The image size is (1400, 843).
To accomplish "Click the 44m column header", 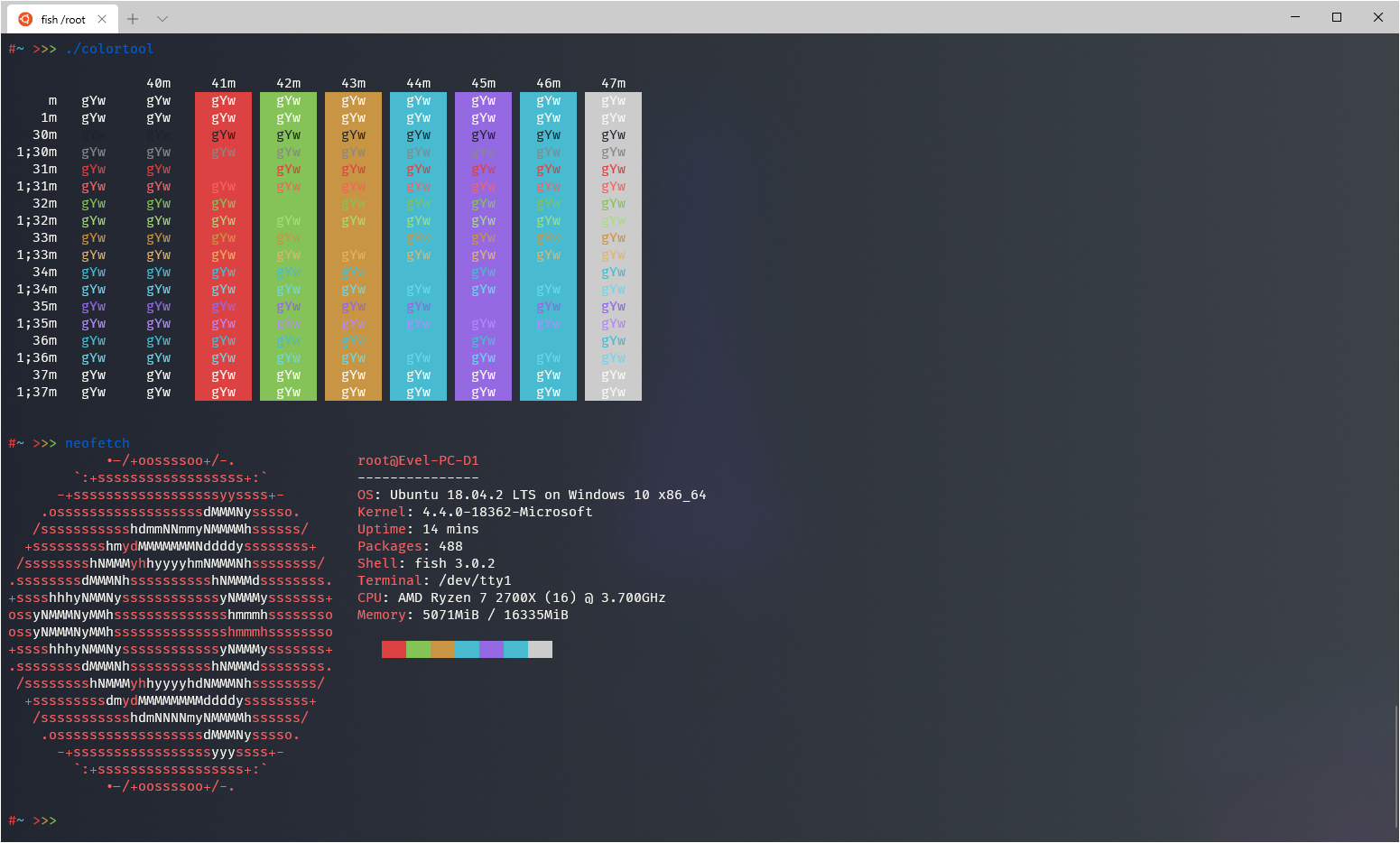I will 418,83.
